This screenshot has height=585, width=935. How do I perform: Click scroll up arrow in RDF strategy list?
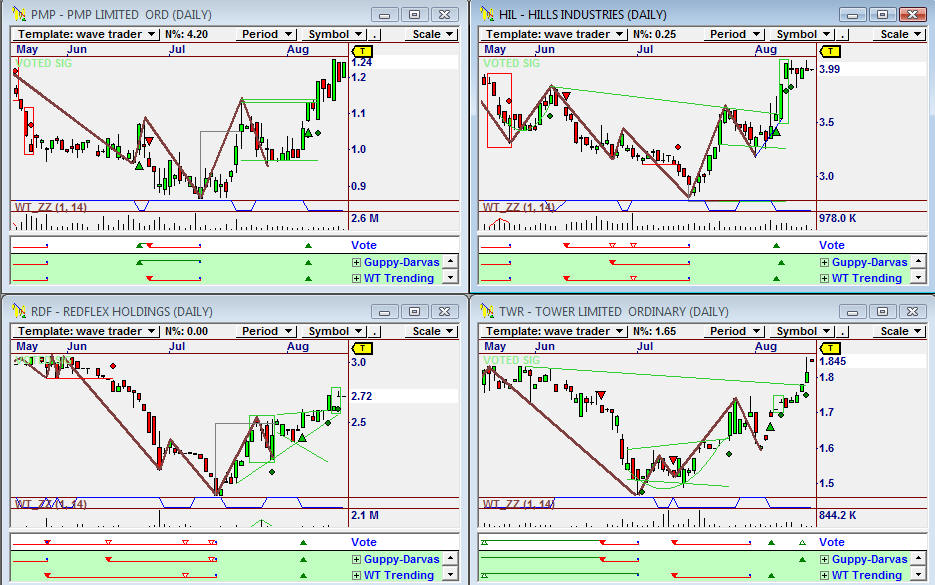click(x=451, y=558)
